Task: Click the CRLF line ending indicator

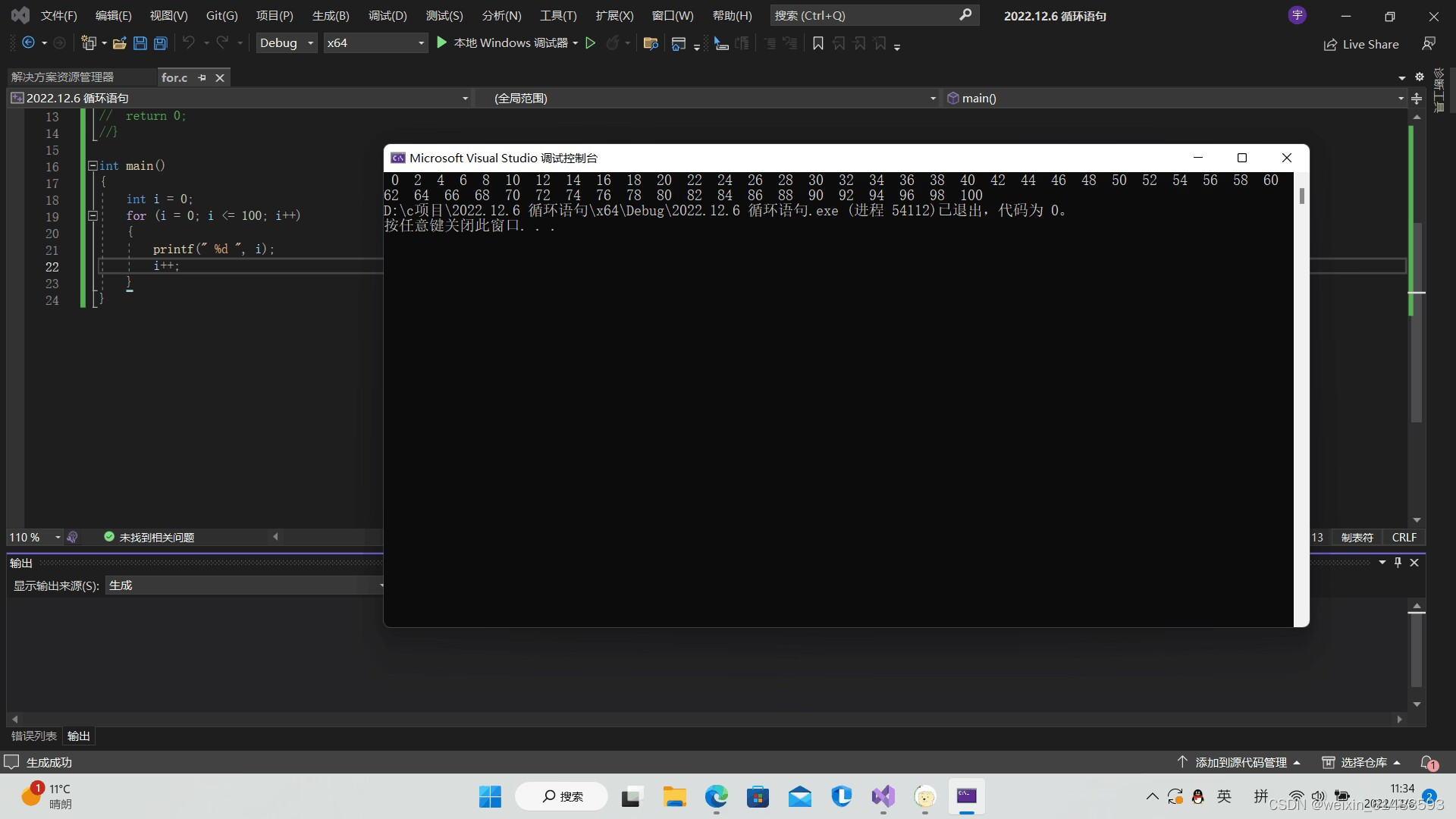Action: 1404,537
